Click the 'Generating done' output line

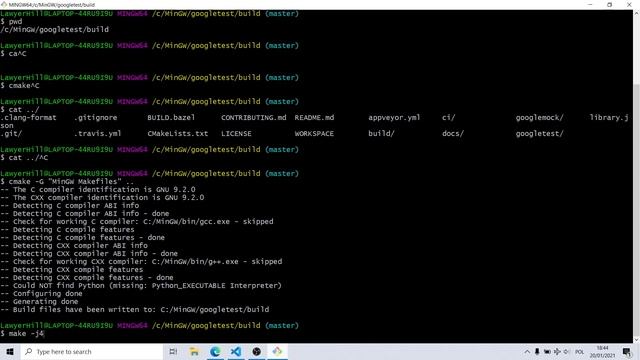(39, 301)
